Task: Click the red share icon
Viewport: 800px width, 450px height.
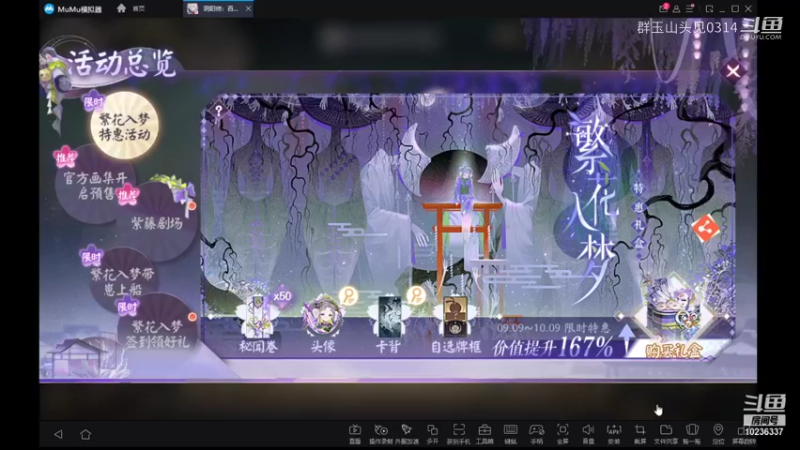Action: coord(706,229)
